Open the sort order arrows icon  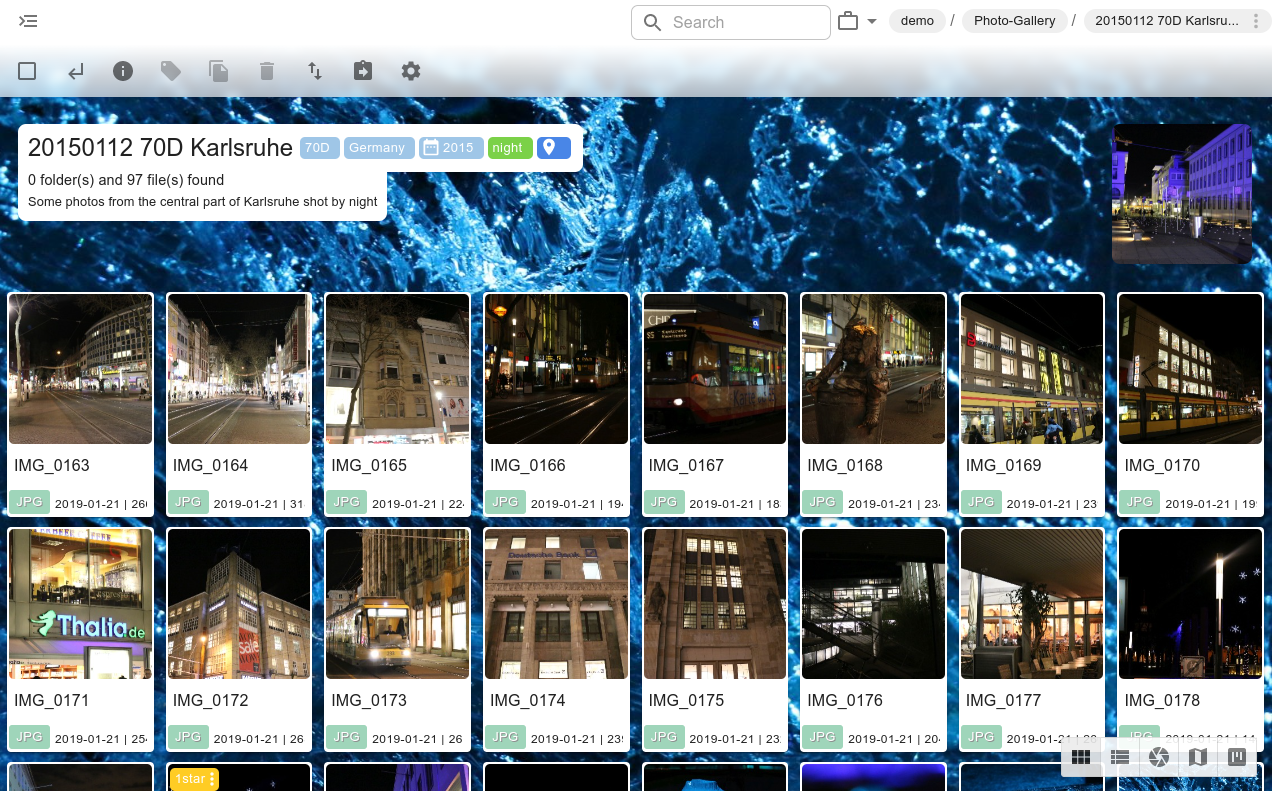(314, 71)
